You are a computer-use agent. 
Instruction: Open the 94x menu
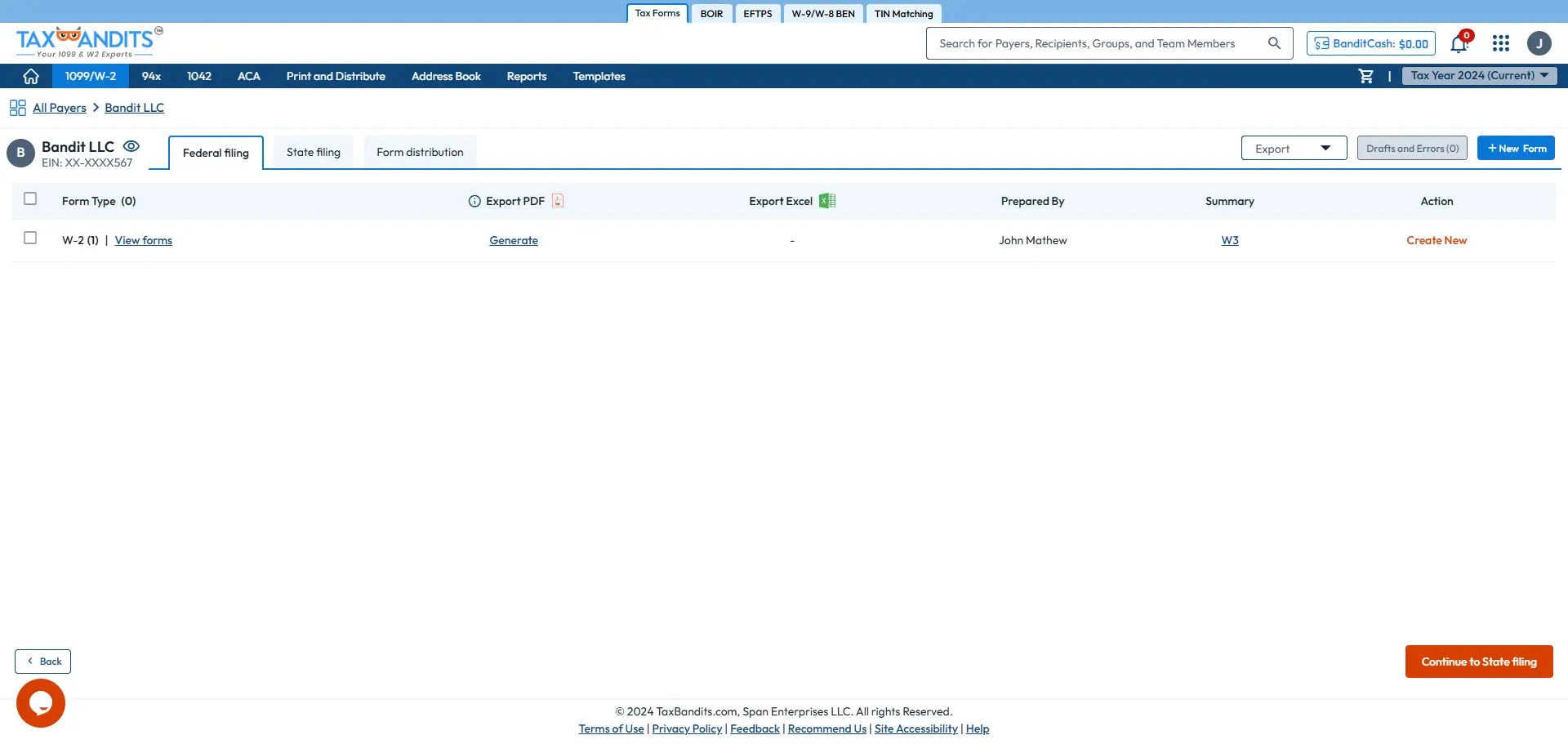tap(151, 76)
